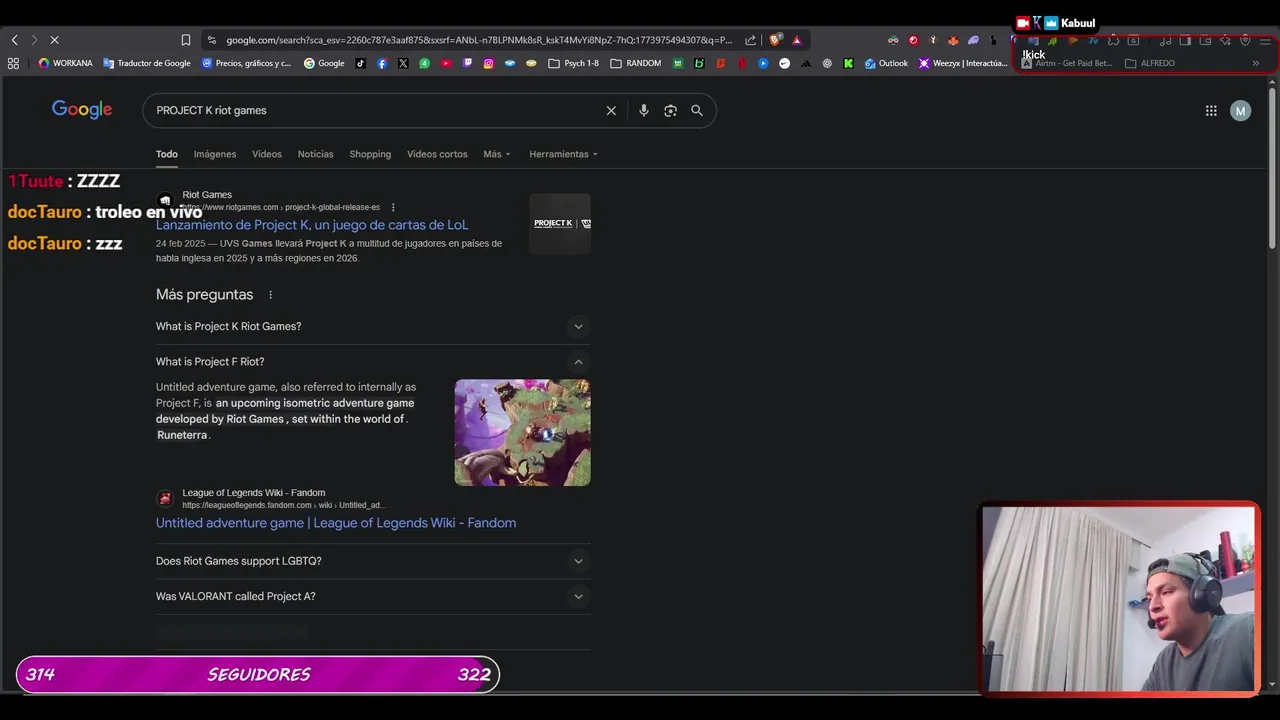Open the Project K result thumbnail
The width and height of the screenshot is (1280, 720).
click(x=560, y=224)
